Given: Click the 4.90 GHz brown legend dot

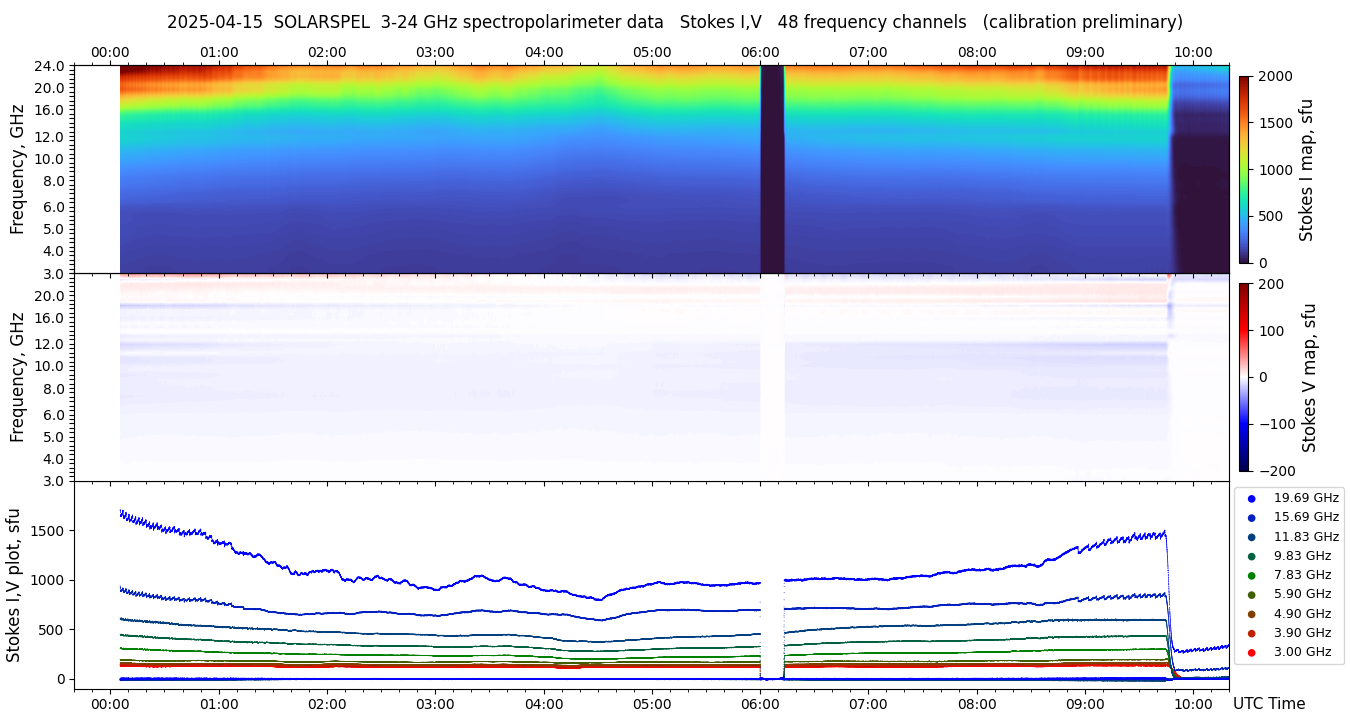Looking at the screenshot, I should click(1251, 614).
